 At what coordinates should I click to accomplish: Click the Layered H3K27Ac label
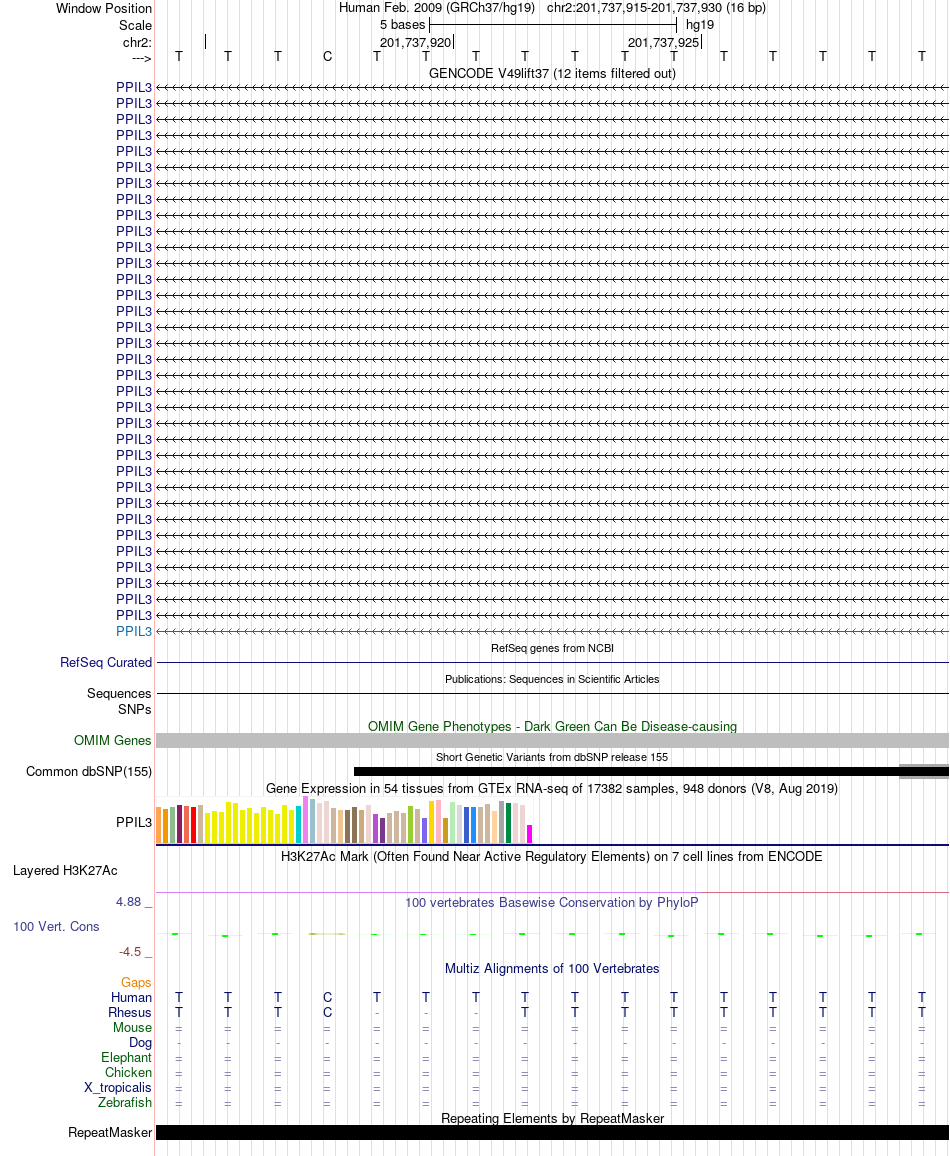pyautogui.click(x=65, y=870)
